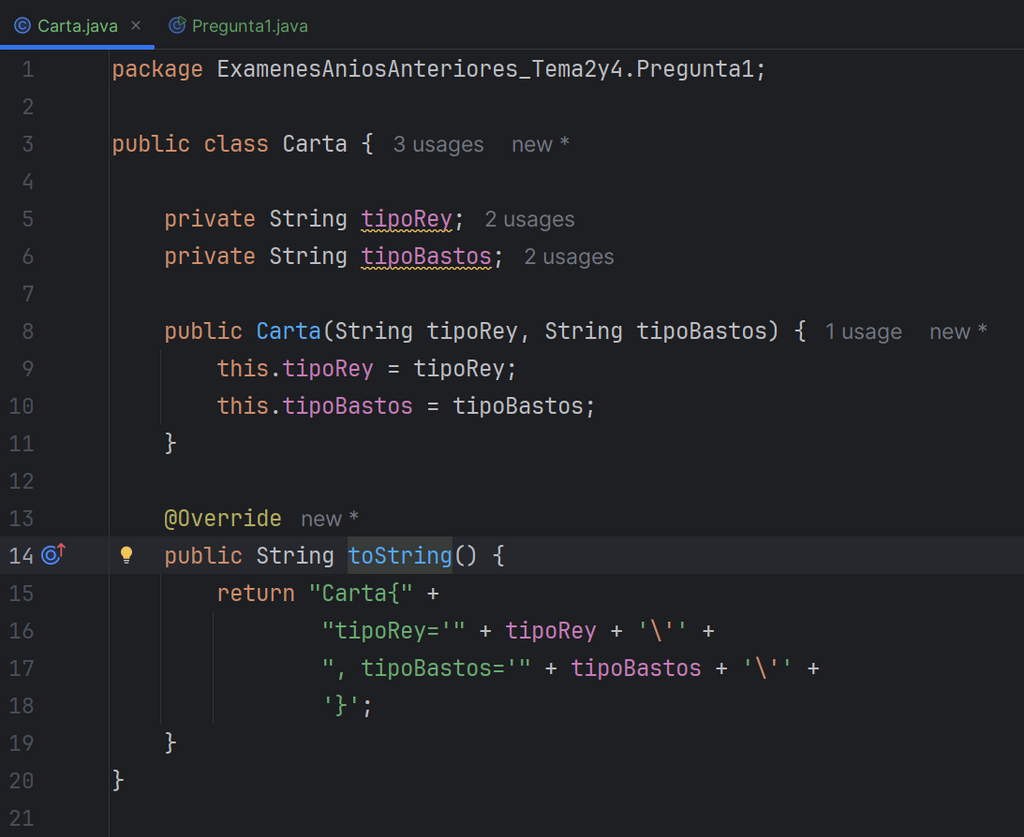Screen dimensions: 1024x837
Task: Select the highlighted toString method name
Action: pos(399,556)
